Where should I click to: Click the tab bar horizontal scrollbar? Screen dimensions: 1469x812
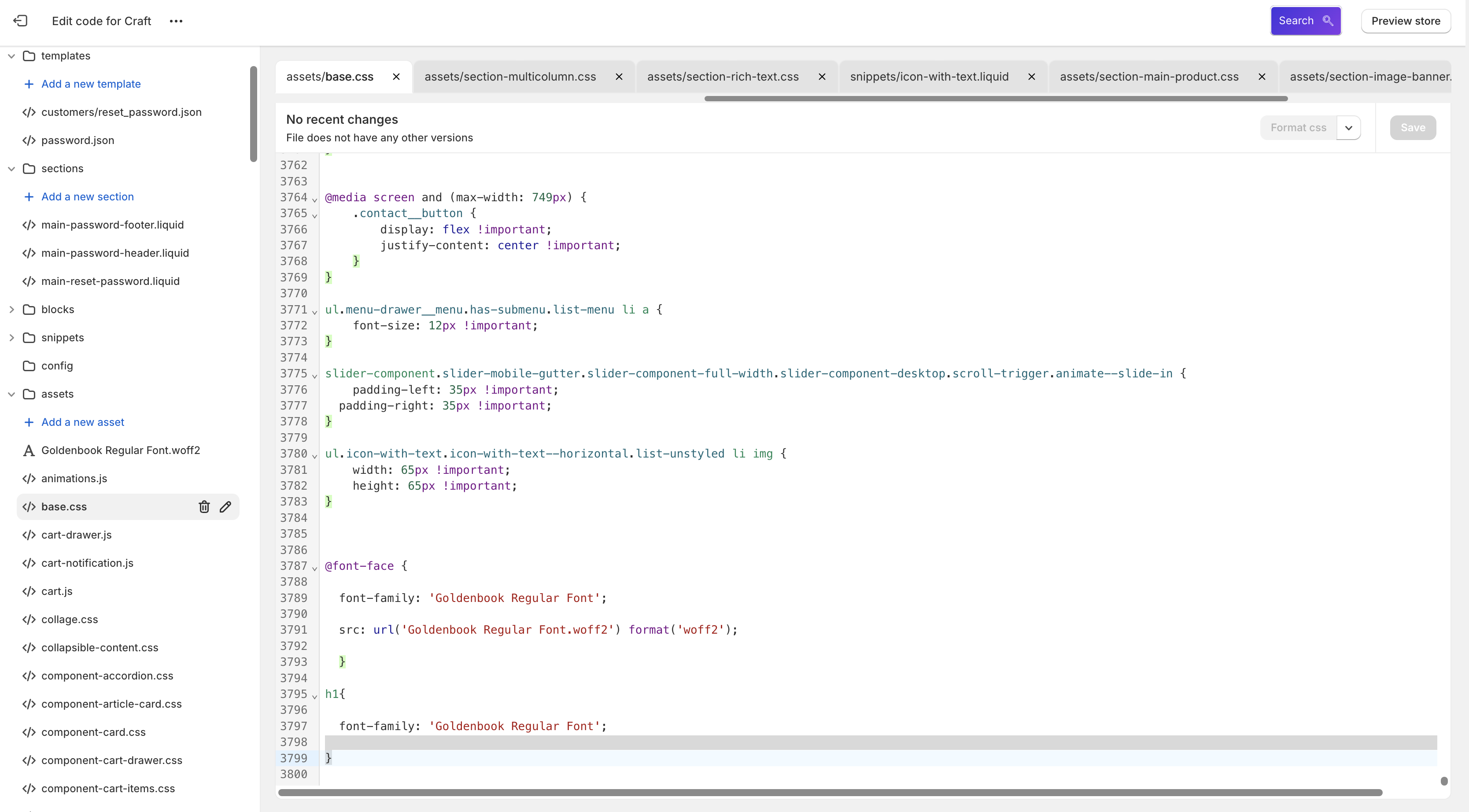(x=995, y=99)
